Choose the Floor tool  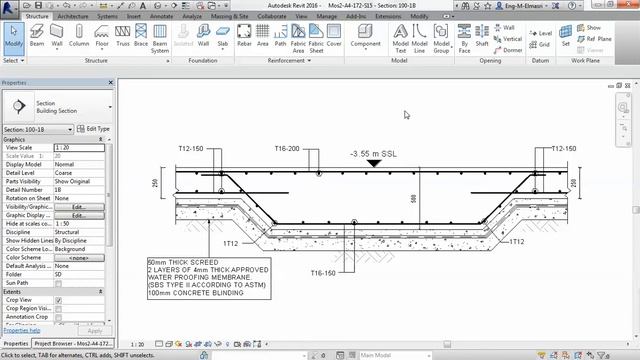(x=102, y=36)
